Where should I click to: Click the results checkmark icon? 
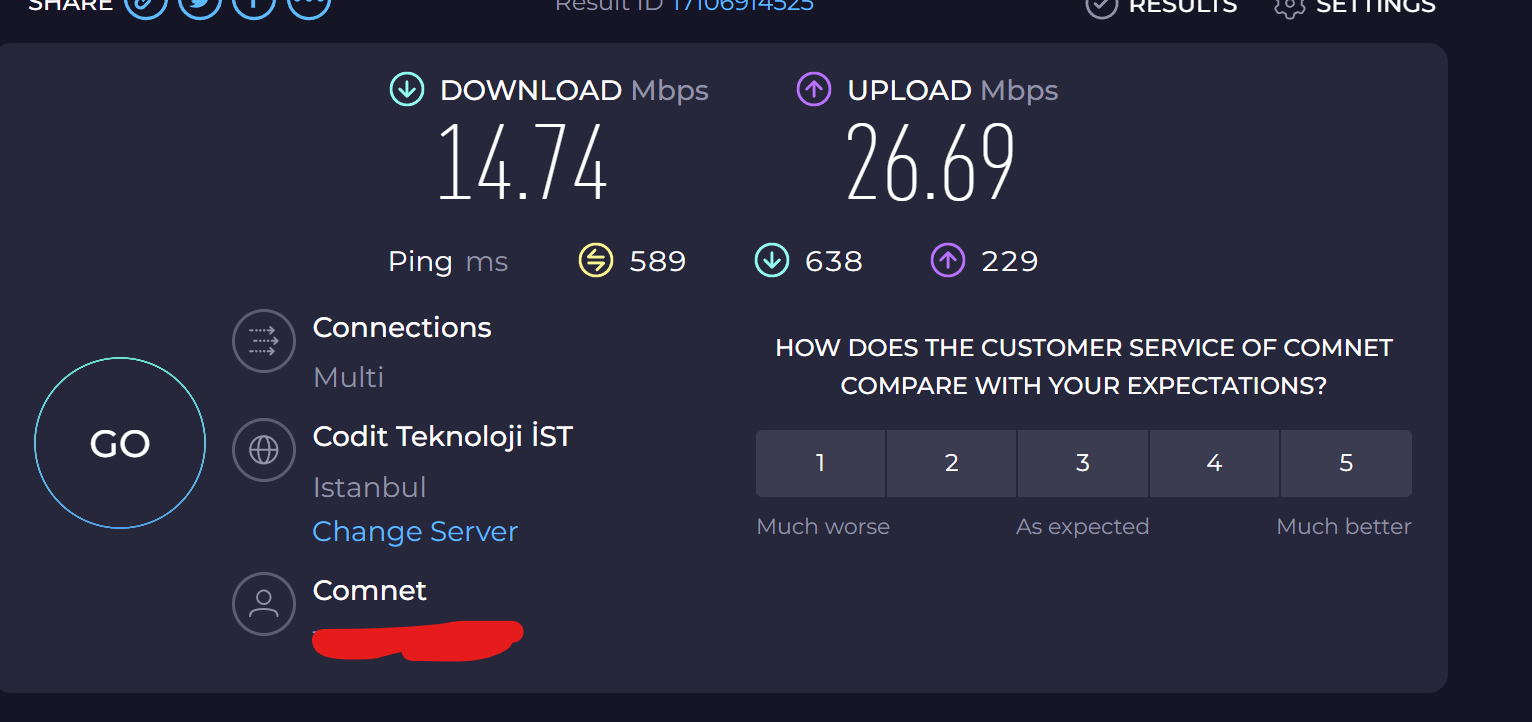pyautogui.click(x=1101, y=6)
